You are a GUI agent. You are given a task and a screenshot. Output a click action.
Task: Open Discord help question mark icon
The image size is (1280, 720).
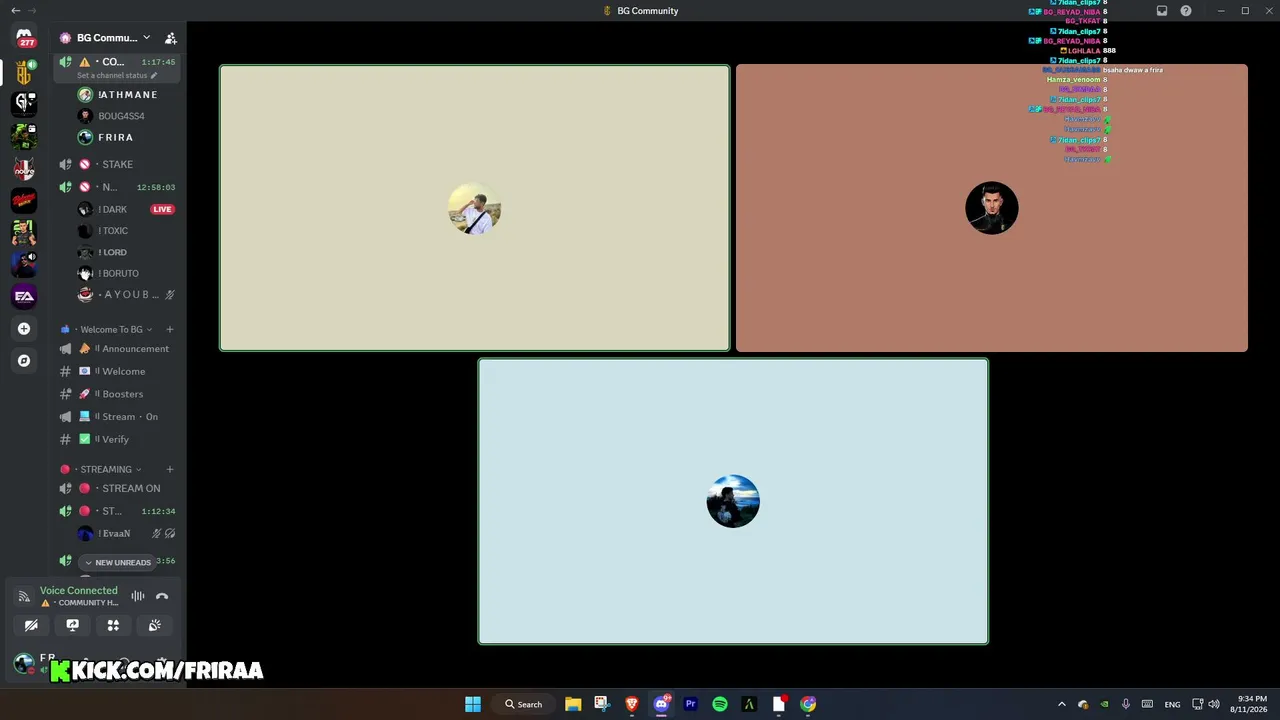click(1186, 11)
